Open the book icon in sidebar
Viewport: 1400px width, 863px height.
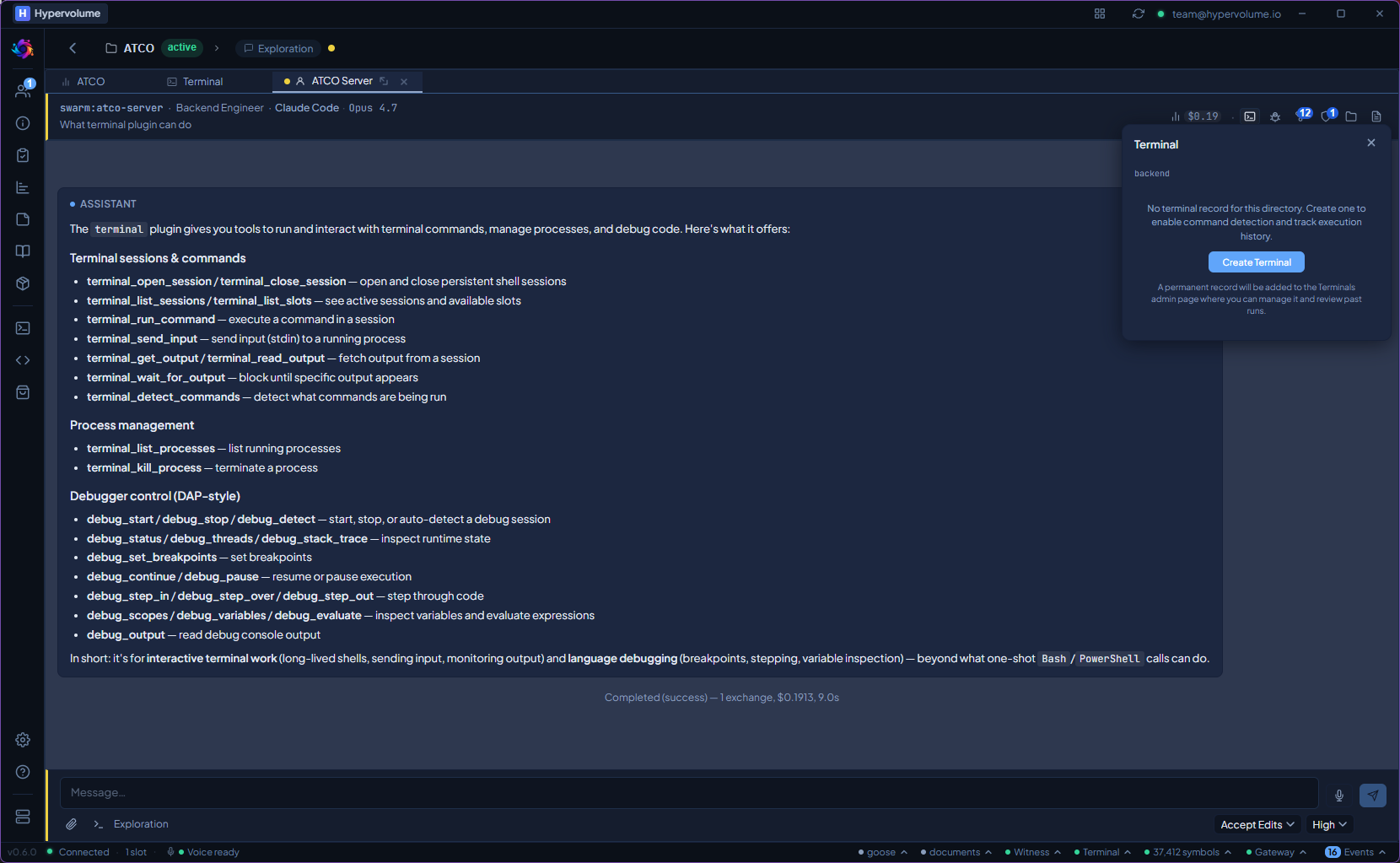[23, 251]
